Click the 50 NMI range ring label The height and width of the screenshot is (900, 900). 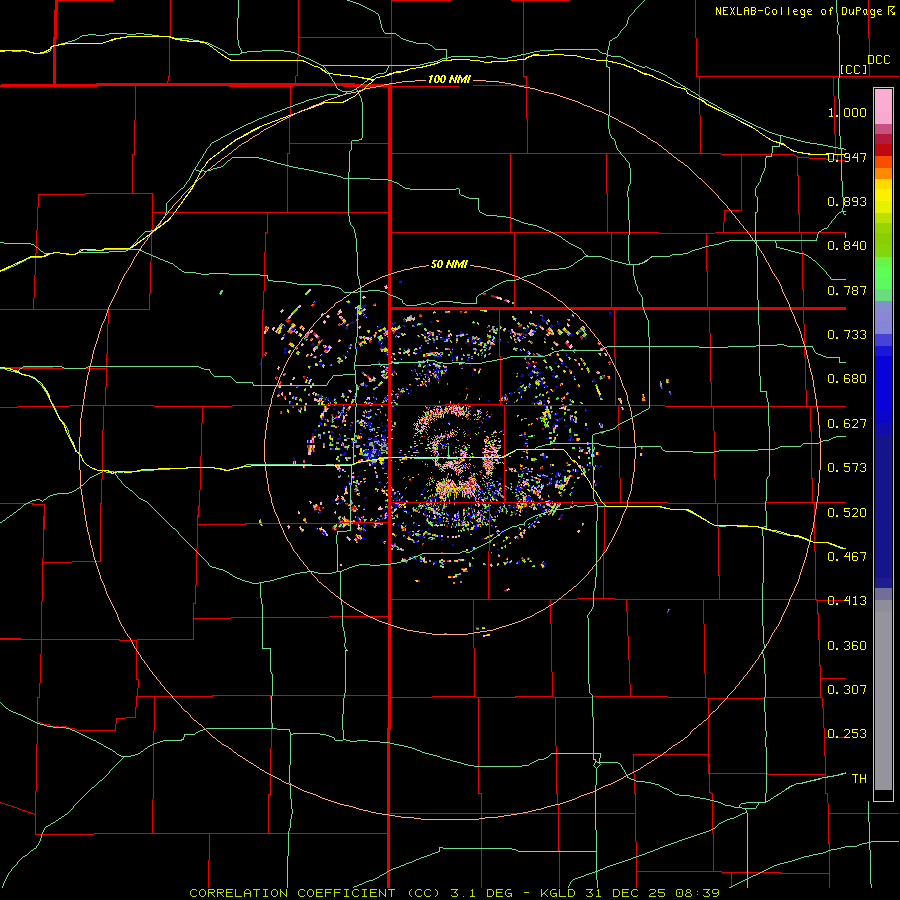point(449,265)
